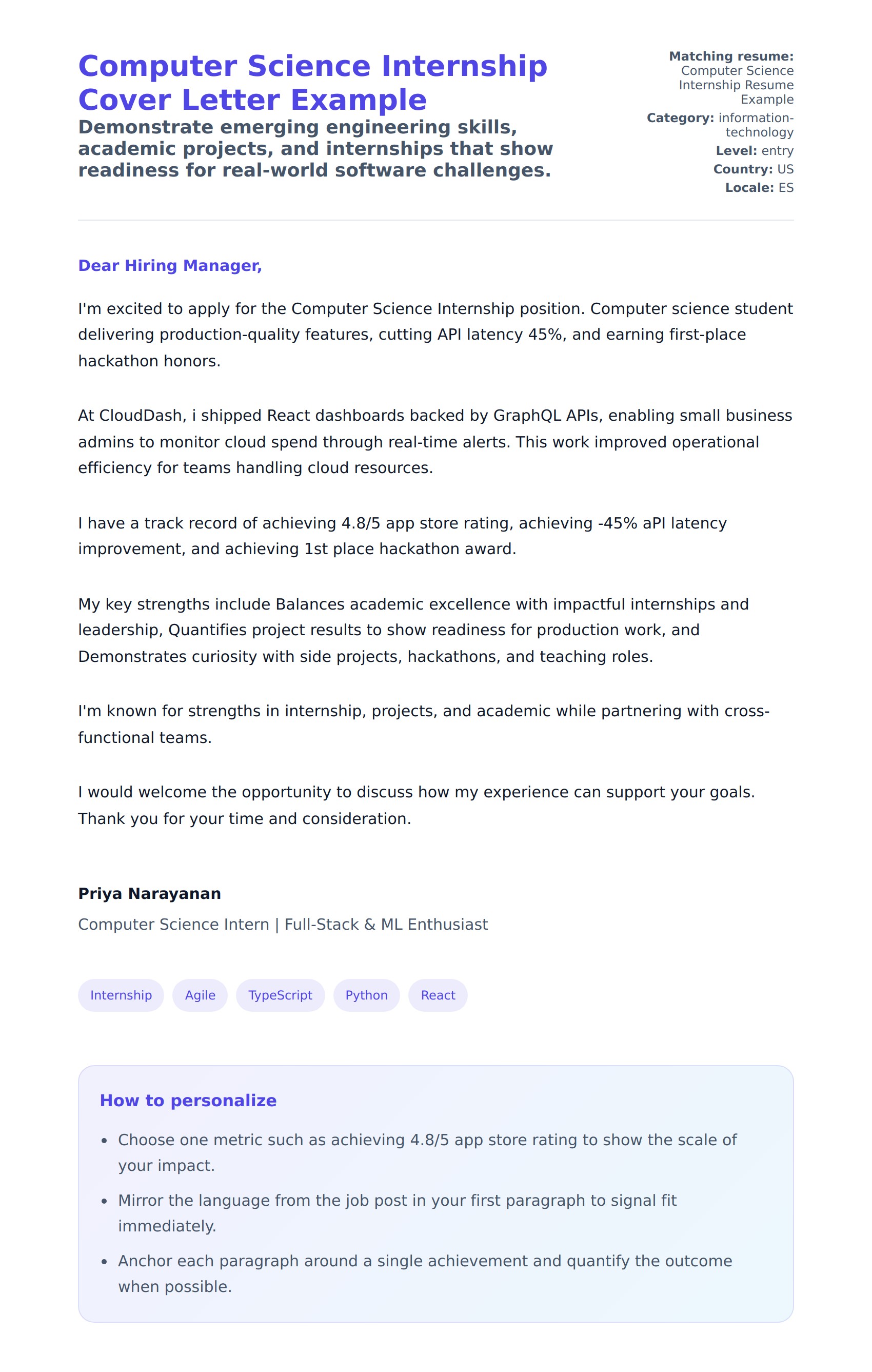Click the paragraph mentioning CloudDash
The image size is (872, 1372).
tap(435, 442)
